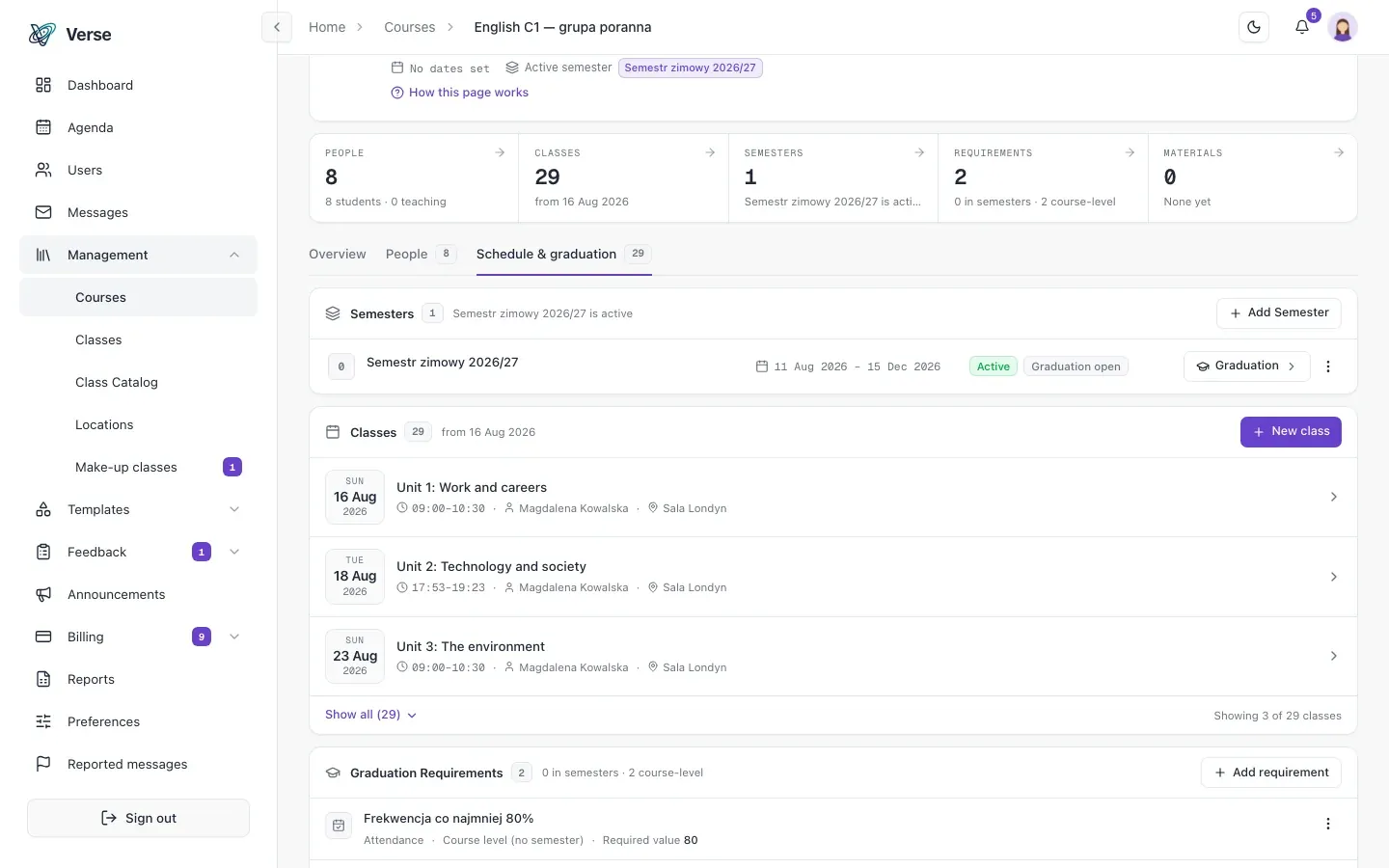Click Add requirement button
The height and width of the screenshot is (868, 1389).
1271,773
